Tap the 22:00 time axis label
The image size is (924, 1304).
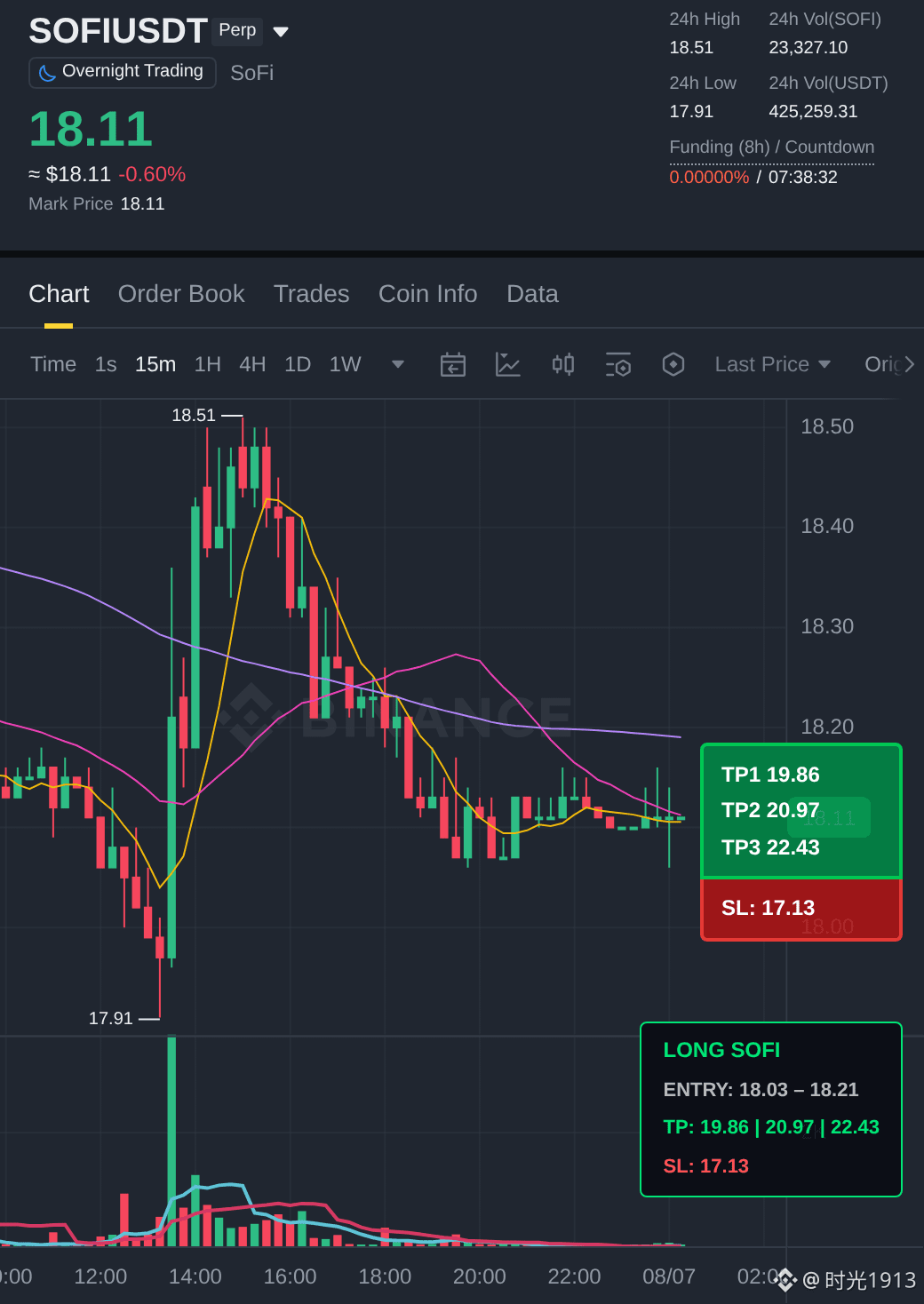[x=575, y=1277]
